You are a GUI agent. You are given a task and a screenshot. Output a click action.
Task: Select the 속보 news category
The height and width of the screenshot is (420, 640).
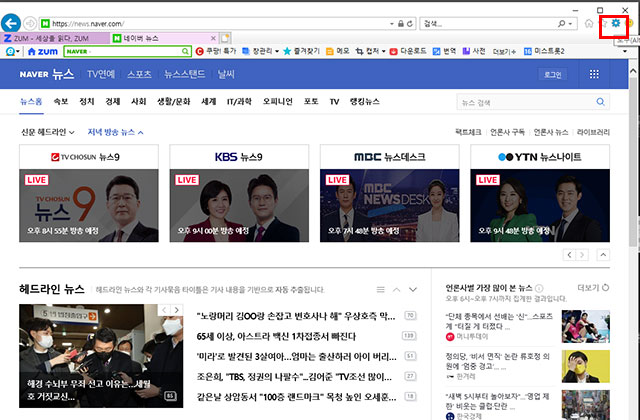pos(60,101)
